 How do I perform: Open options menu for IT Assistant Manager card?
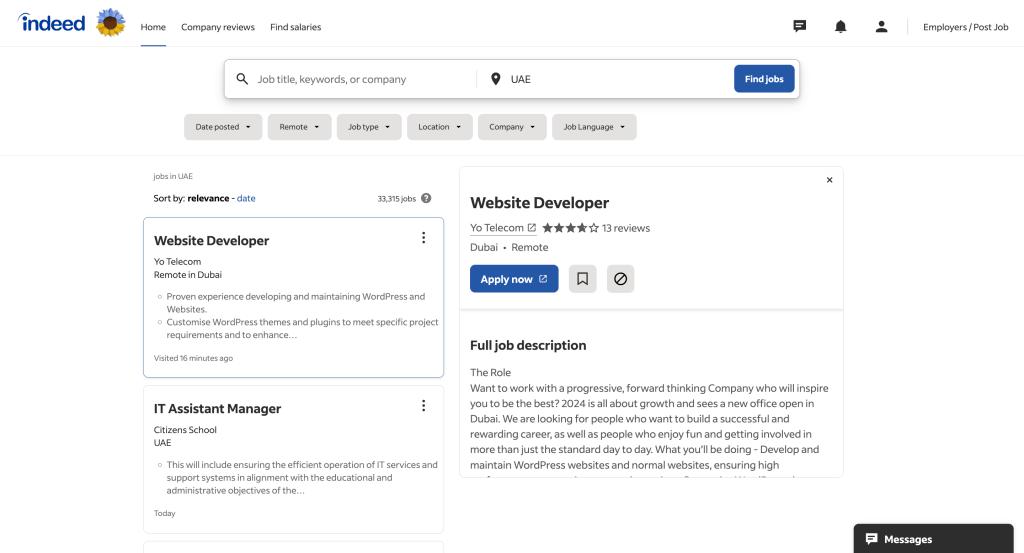click(x=423, y=406)
